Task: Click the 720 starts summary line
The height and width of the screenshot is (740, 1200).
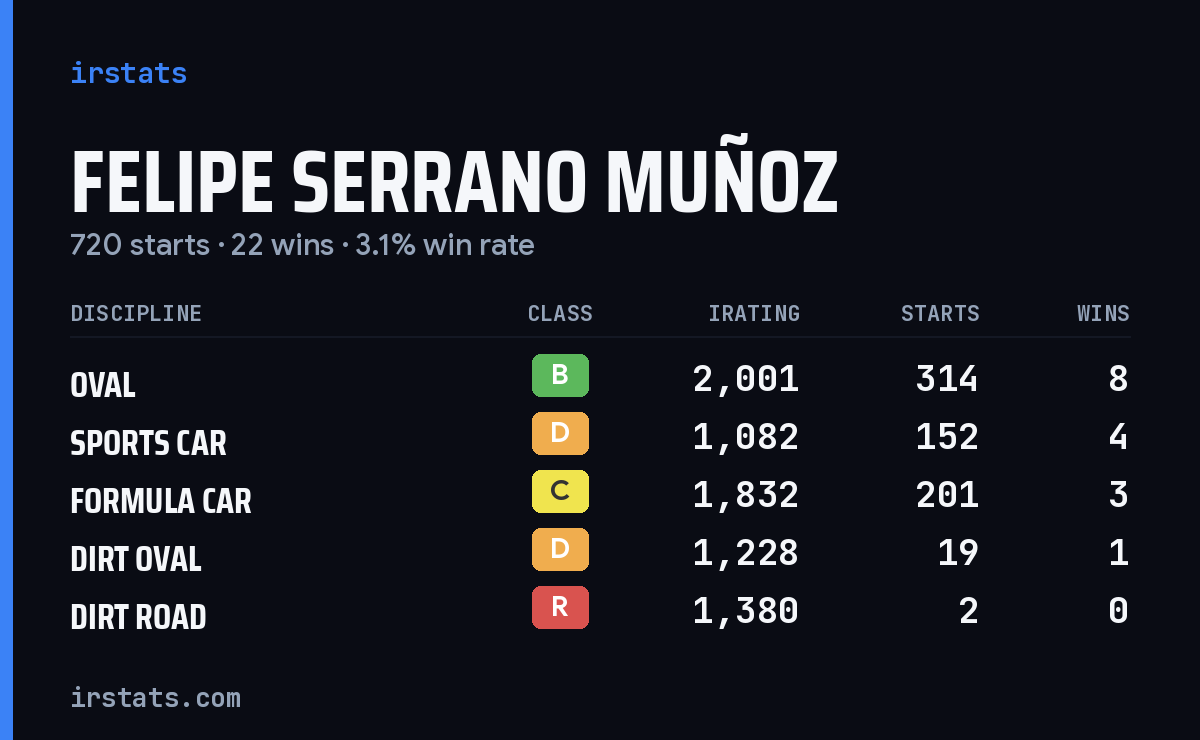Action: [x=302, y=245]
